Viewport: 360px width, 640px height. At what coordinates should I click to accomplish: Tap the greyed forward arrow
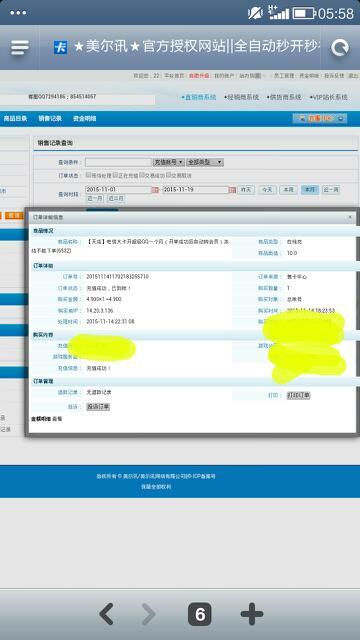(149, 613)
